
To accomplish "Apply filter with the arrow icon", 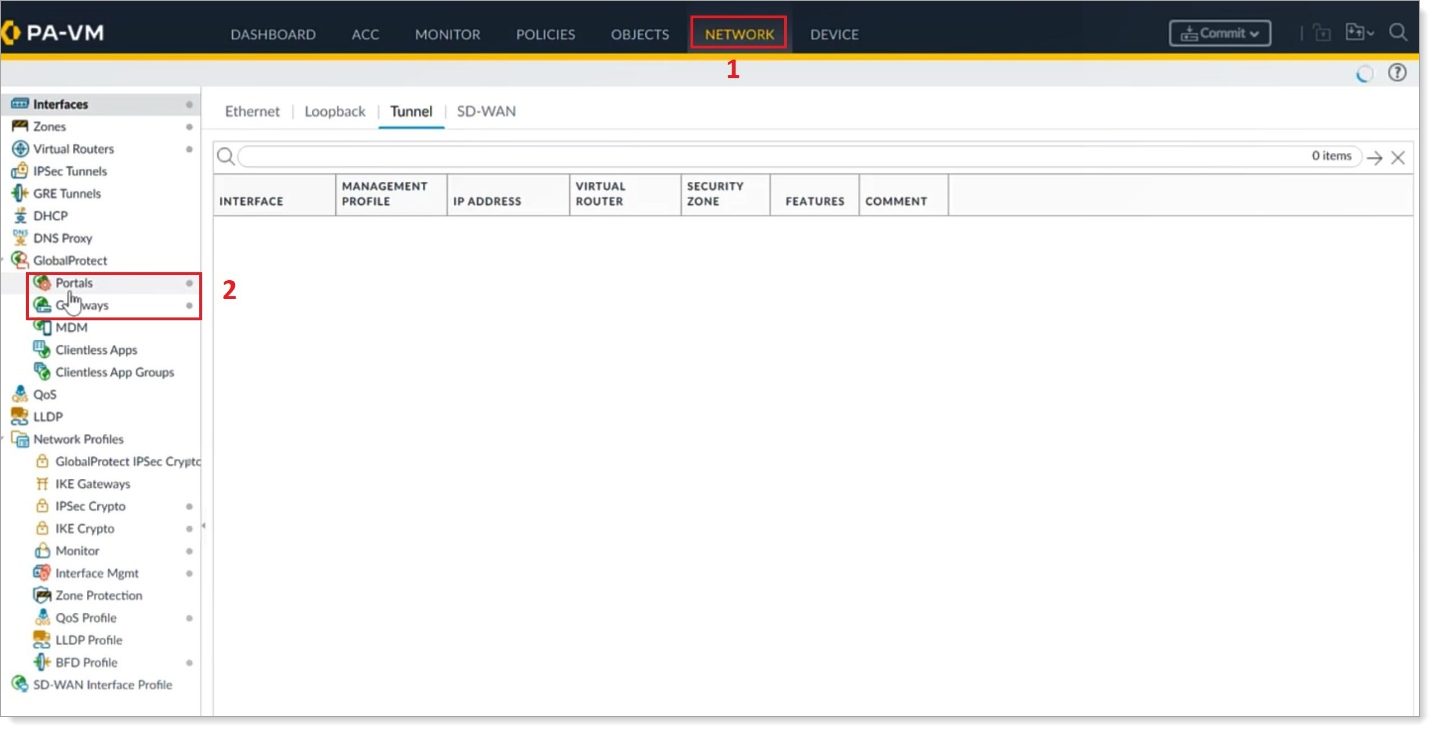I will coord(1375,158).
